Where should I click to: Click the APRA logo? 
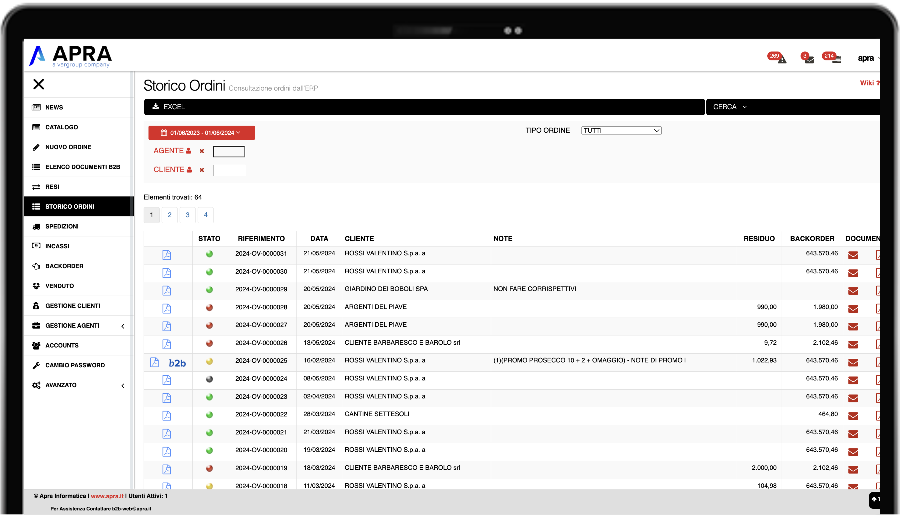coord(70,56)
